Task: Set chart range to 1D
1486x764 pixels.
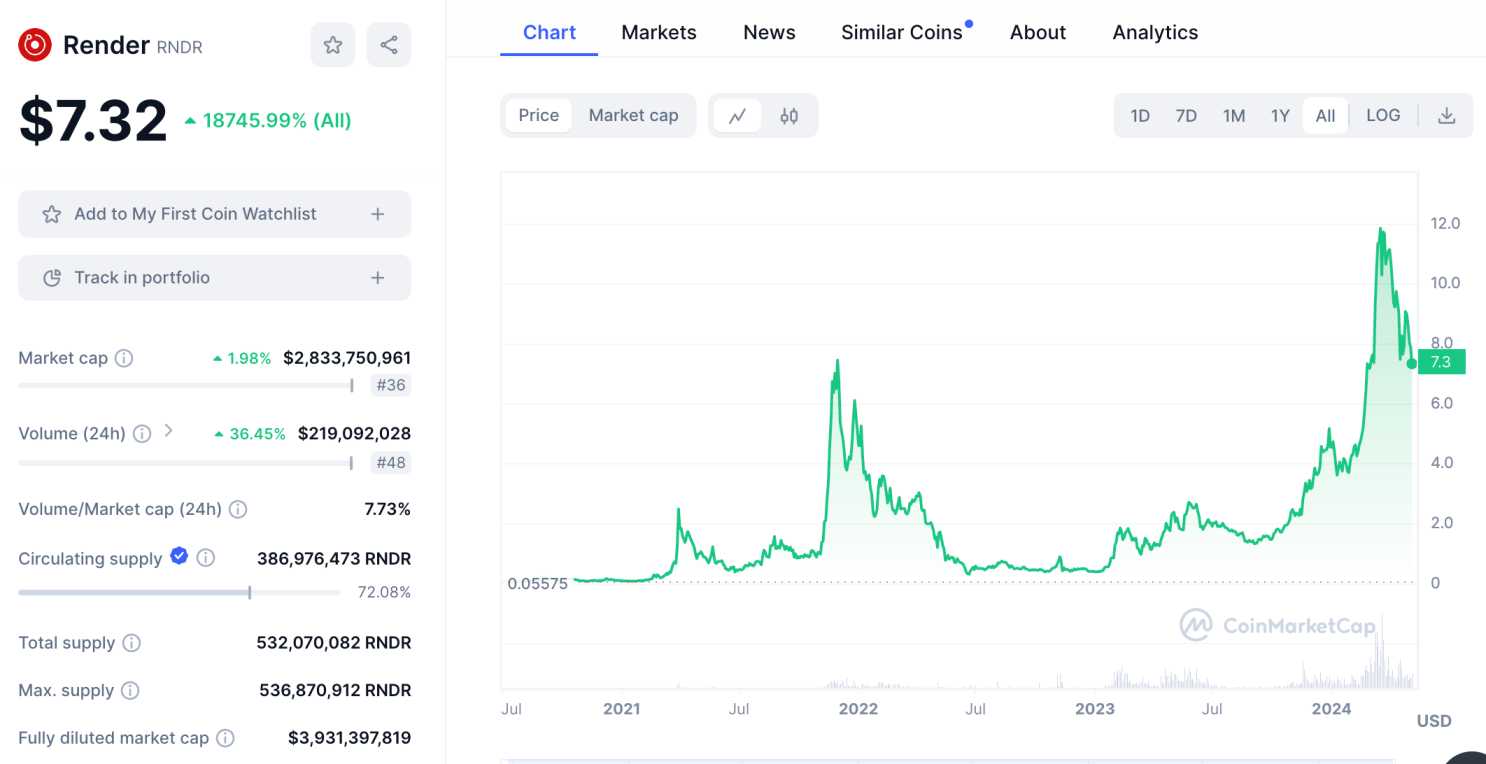Action: (x=1140, y=116)
